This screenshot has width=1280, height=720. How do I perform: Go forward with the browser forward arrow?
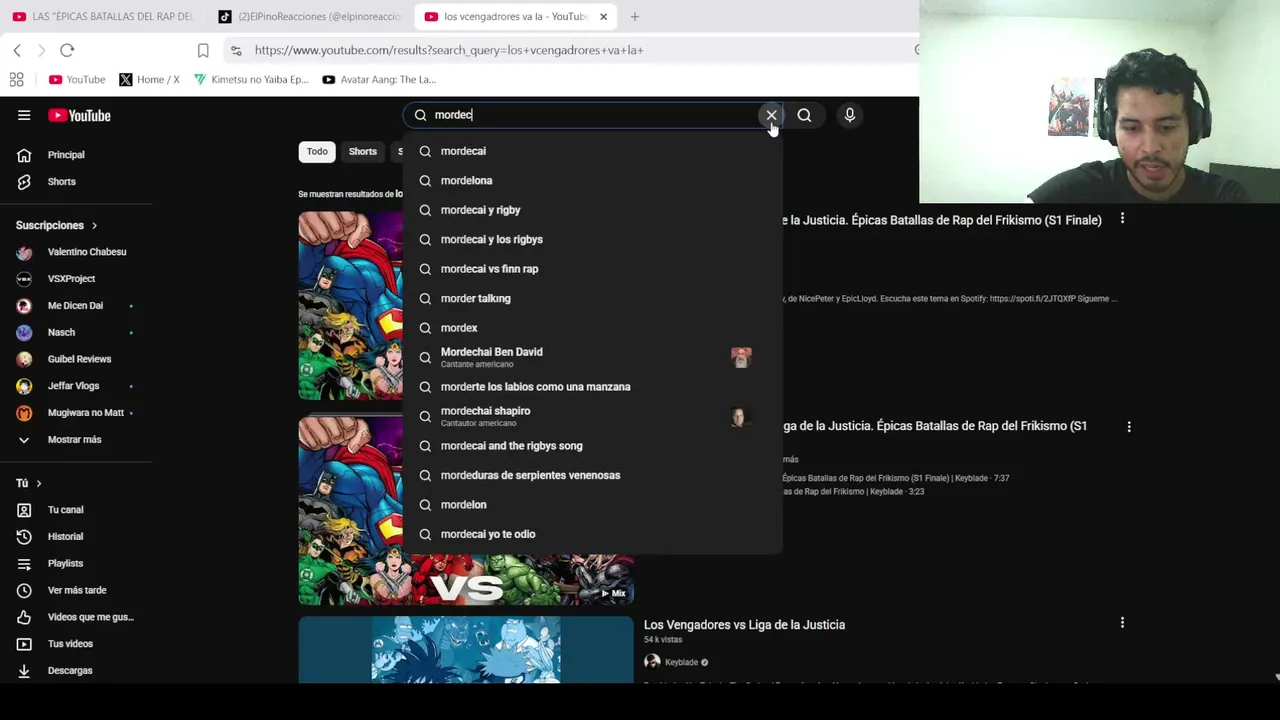[41, 50]
